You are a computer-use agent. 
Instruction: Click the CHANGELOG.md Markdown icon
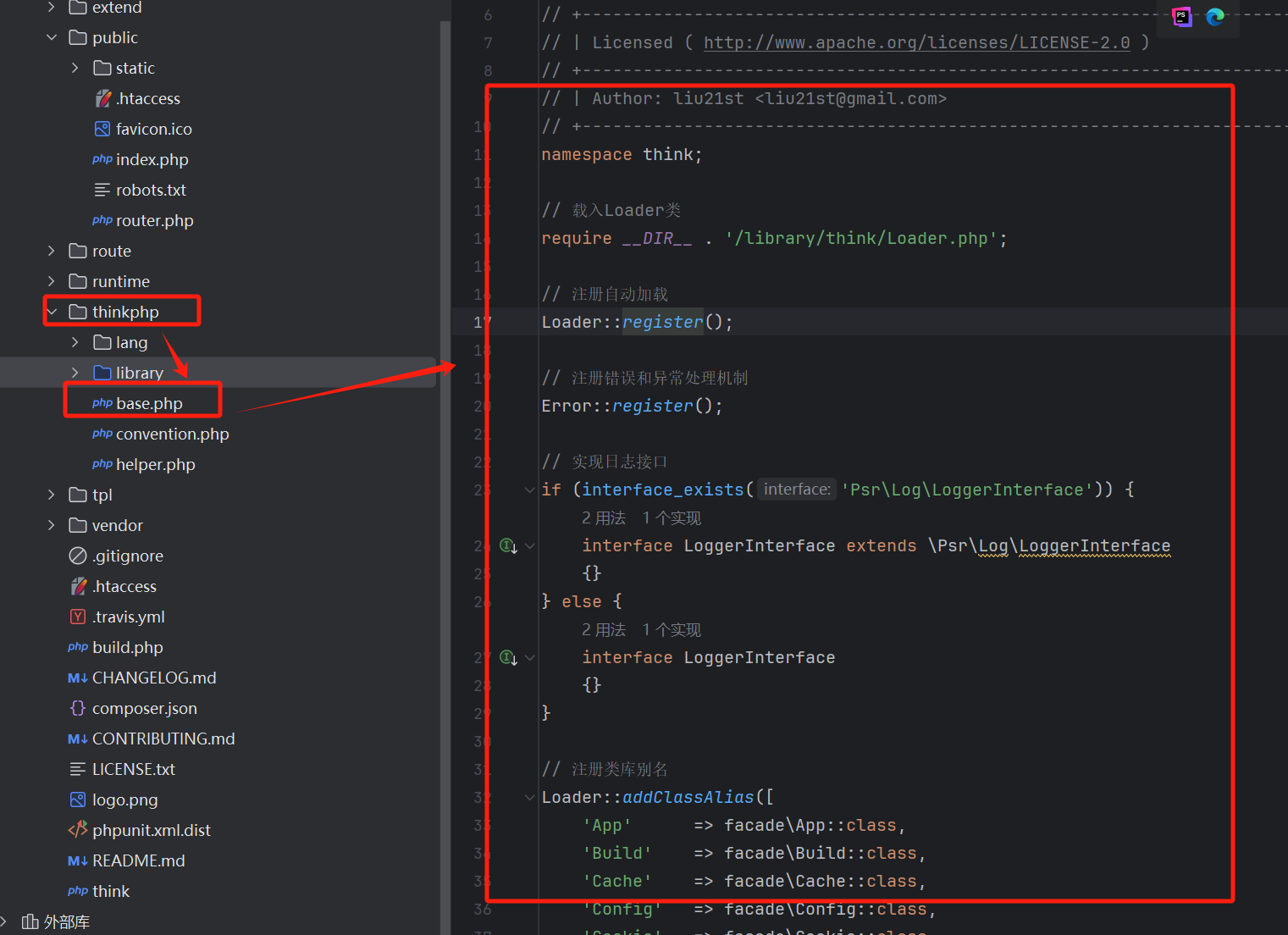tap(78, 678)
